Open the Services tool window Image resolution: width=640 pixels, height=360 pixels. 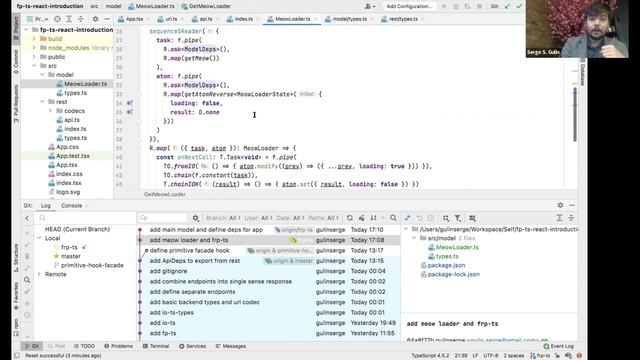tap(192, 346)
